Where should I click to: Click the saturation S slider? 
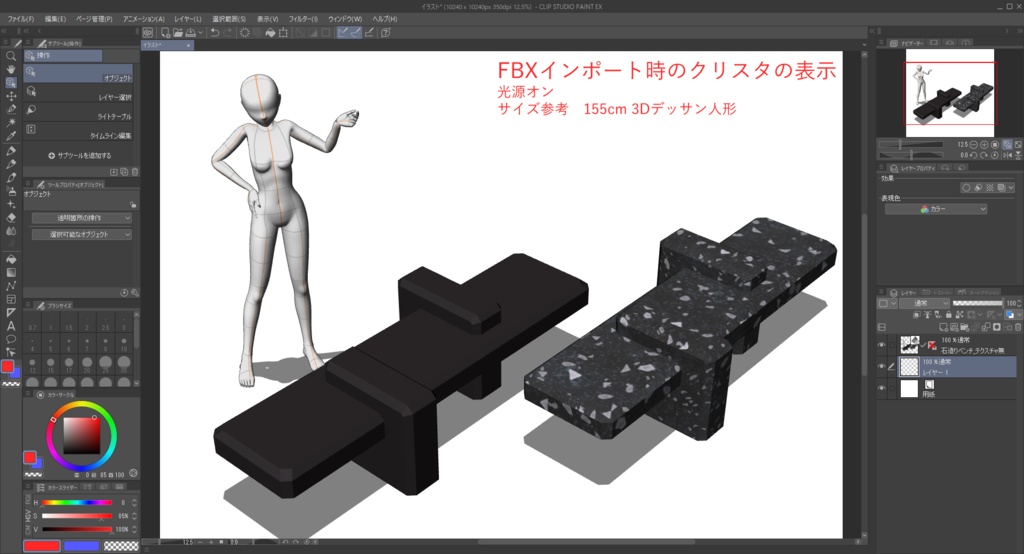click(77, 516)
